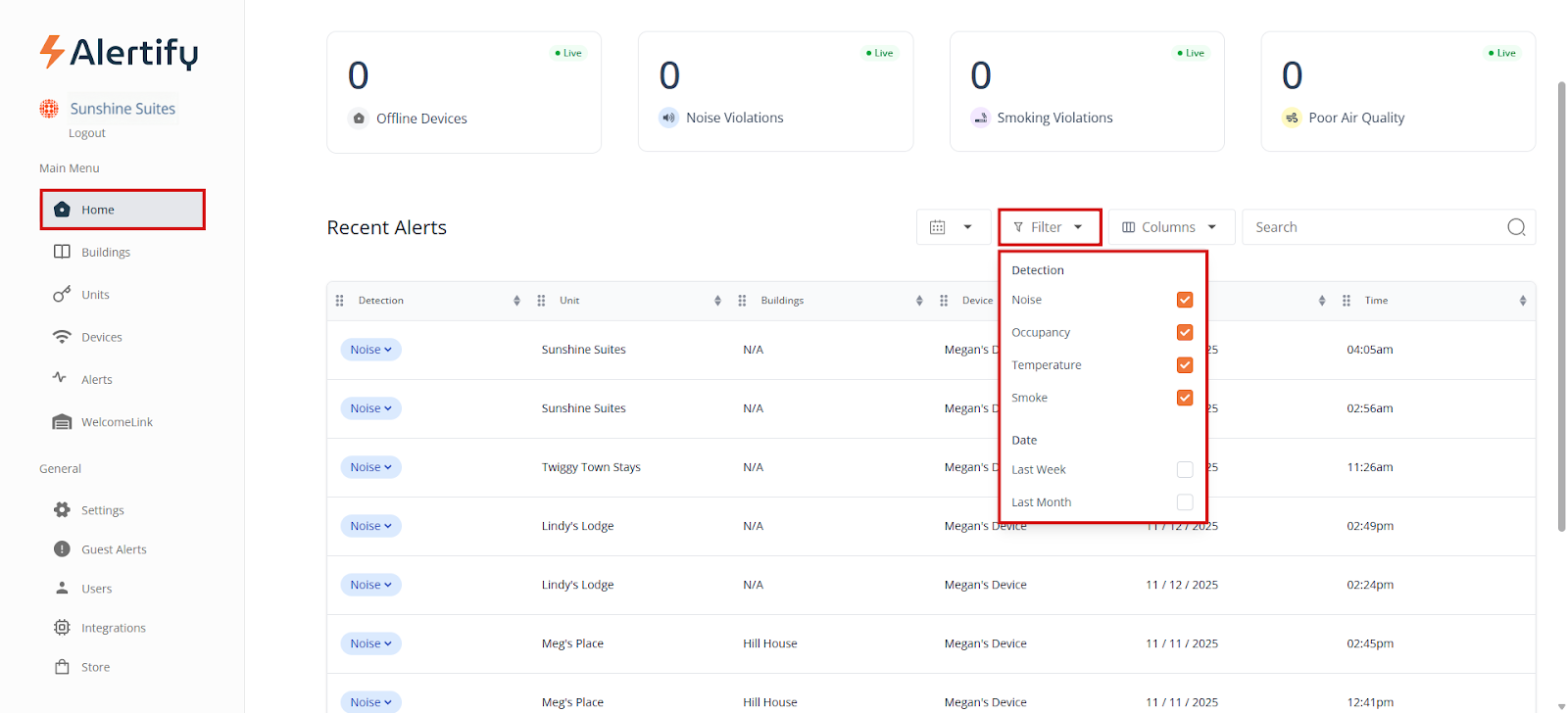
Task: Click the search magnifier icon
Action: pyautogui.click(x=1515, y=227)
